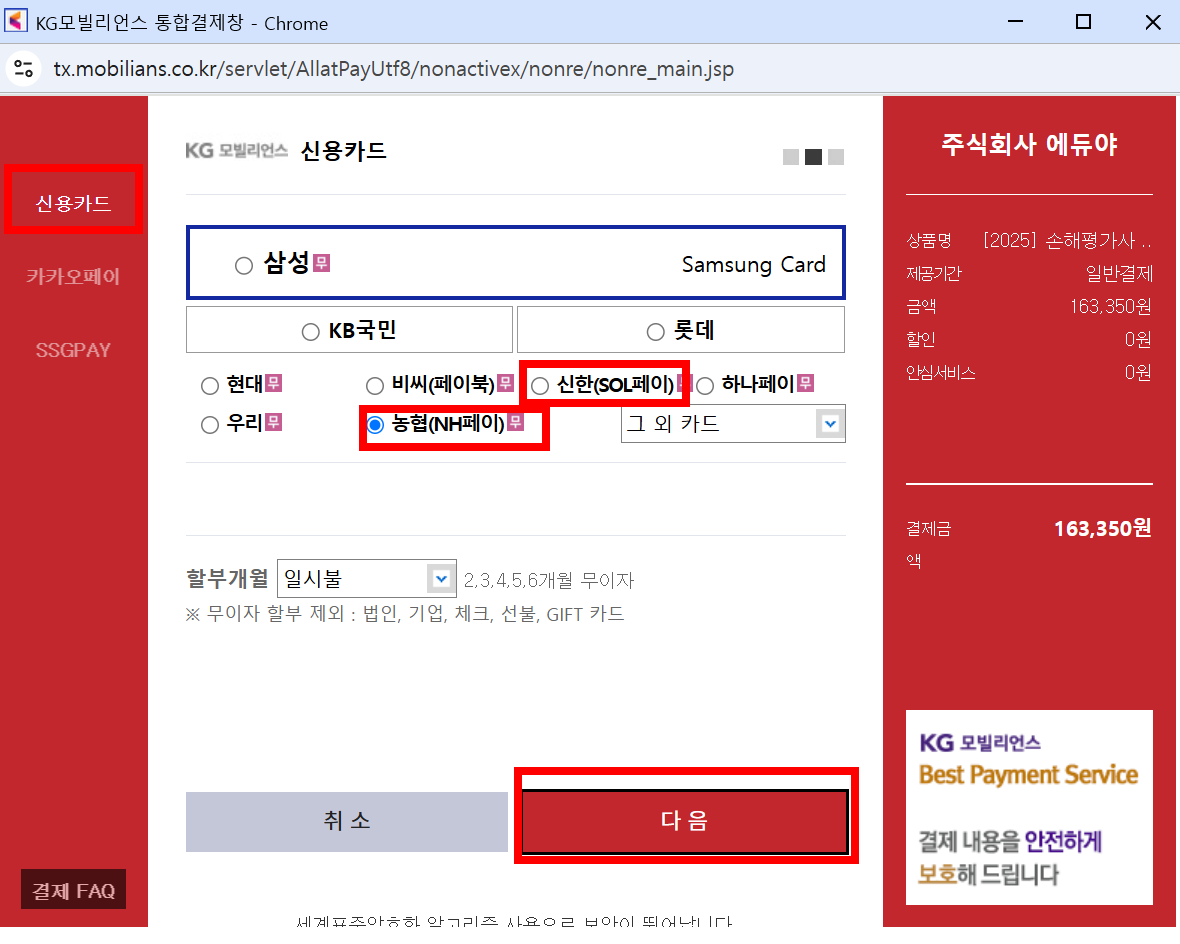Open 할부개월 일시불 dropdown
The height and width of the screenshot is (944, 1180).
coord(366,579)
